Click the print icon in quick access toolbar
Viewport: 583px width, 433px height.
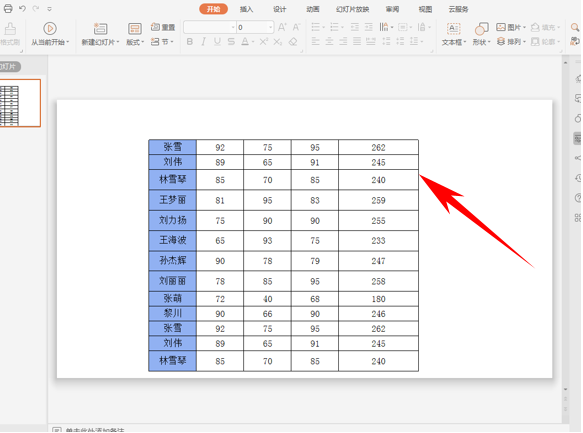pos(8,8)
